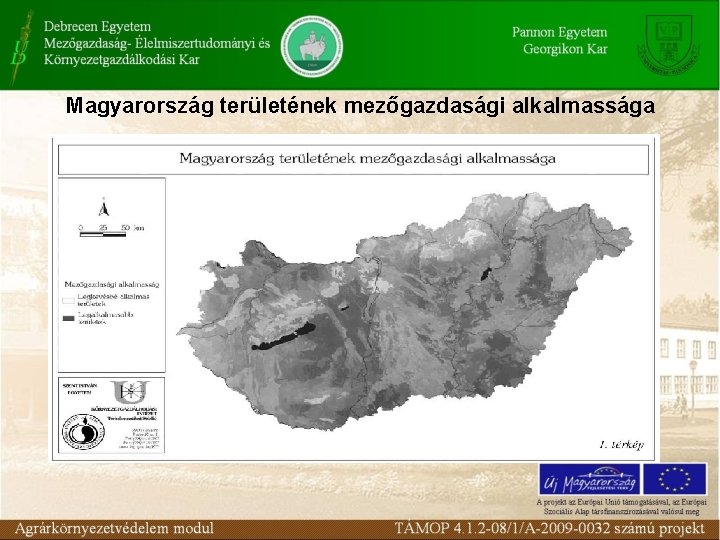720x540 pixels.
Task: Click the 'Legkevésbé alkalmas területek' legend label
Action: click(113, 300)
